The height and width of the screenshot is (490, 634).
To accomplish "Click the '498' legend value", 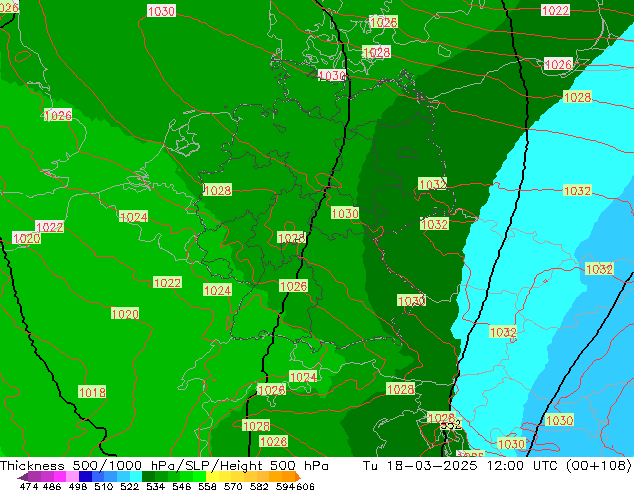I will pyautogui.click(x=78, y=486).
